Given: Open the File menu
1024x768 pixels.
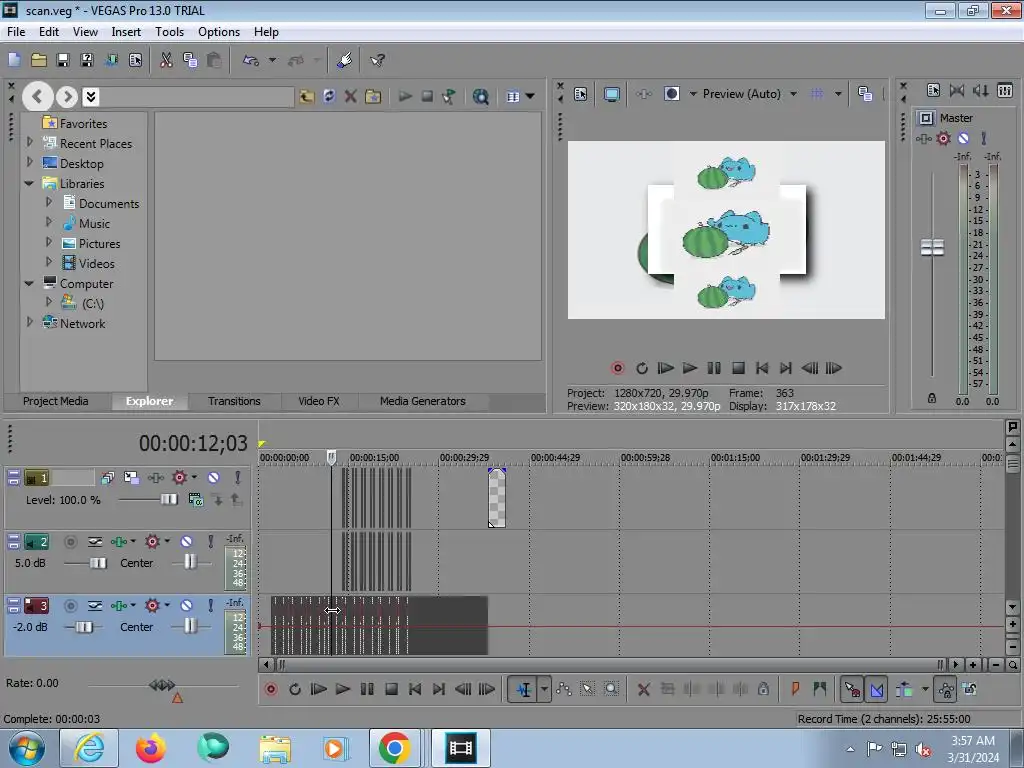Looking at the screenshot, I should [x=16, y=31].
